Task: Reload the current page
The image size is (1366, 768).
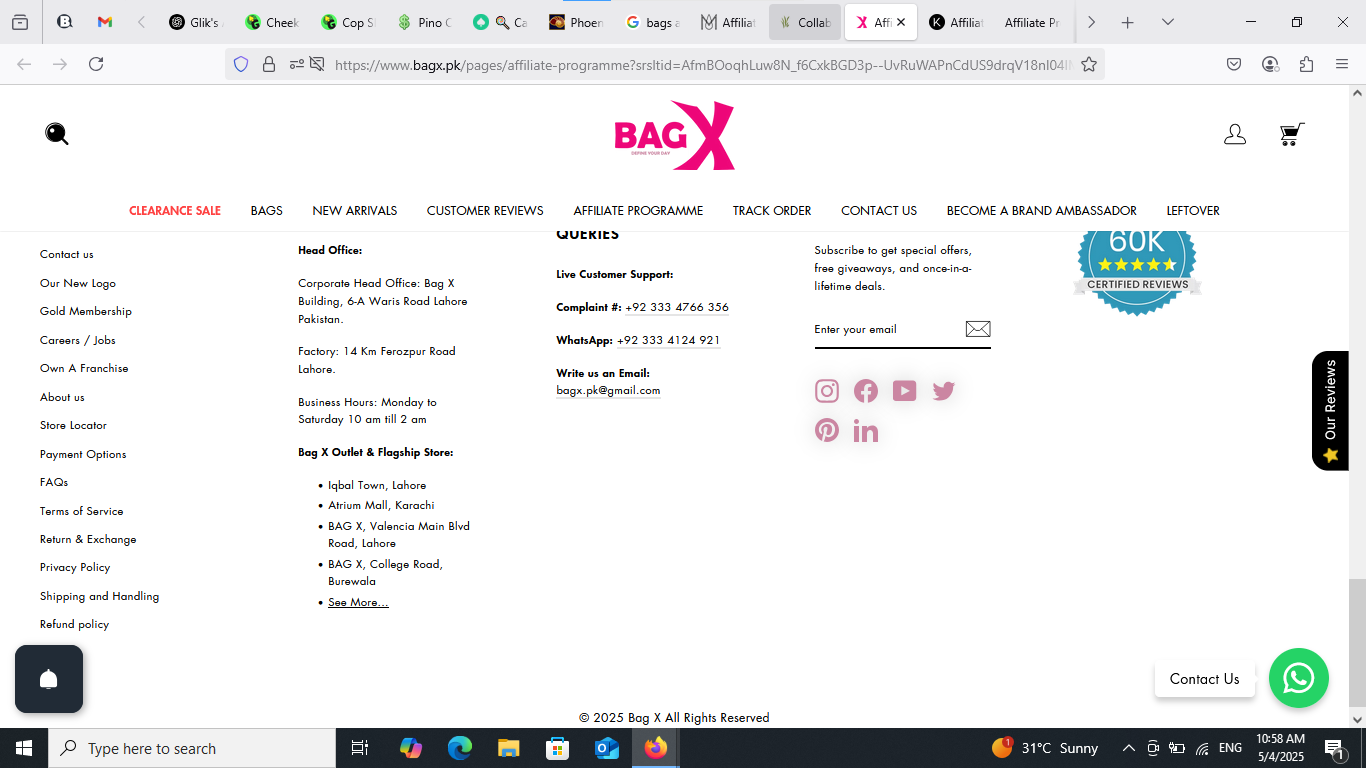Action: pyautogui.click(x=96, y=64)
